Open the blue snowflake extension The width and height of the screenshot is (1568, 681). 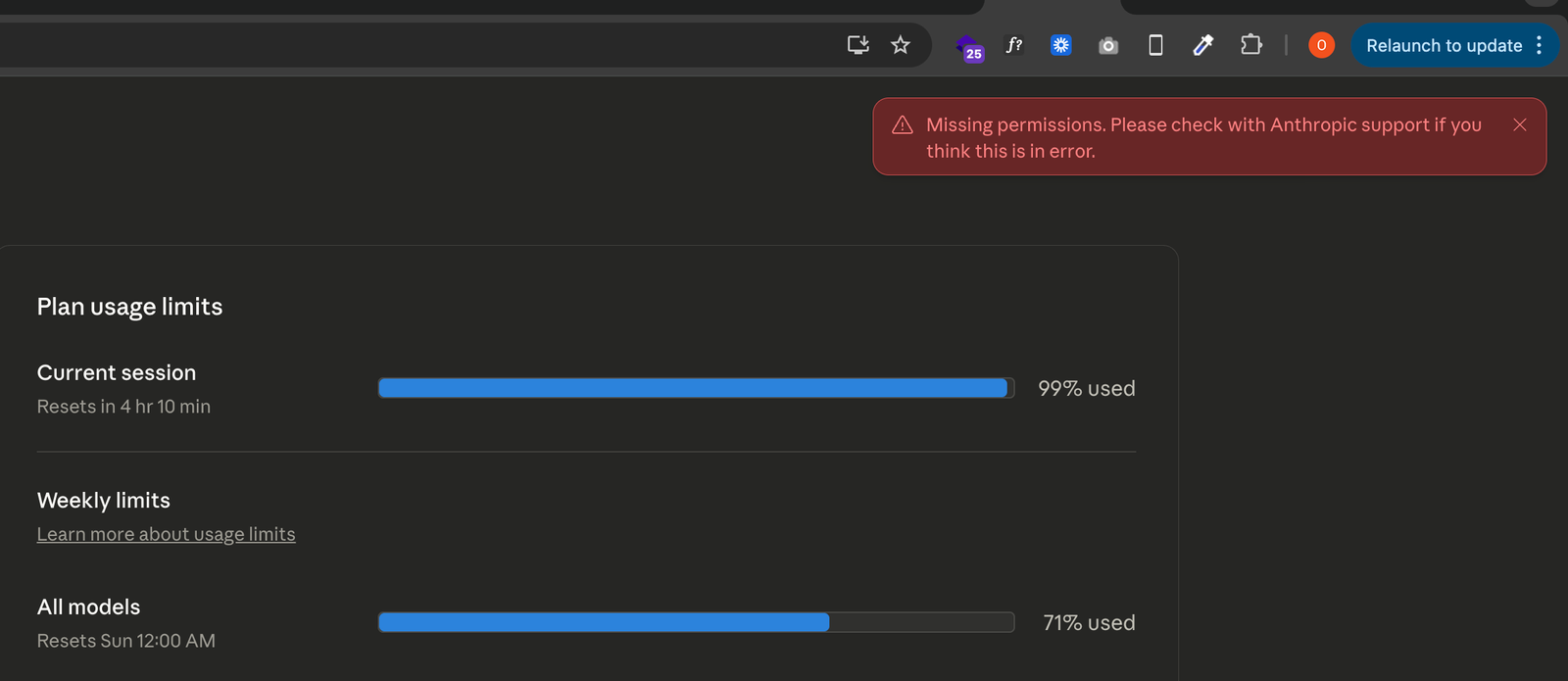click(1060, 45)
